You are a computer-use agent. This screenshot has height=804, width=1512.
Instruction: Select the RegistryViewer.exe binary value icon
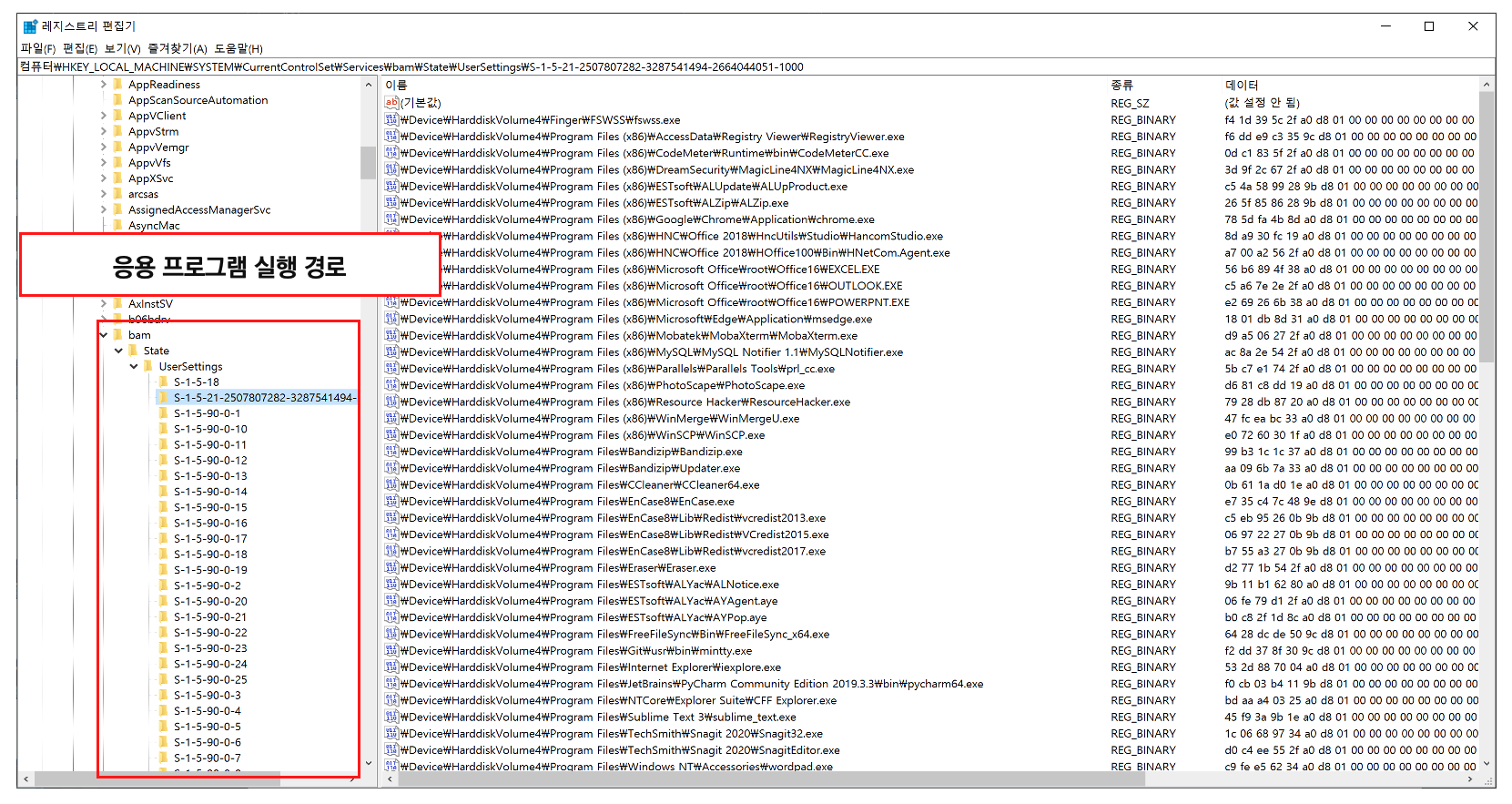pyautogui.click(x=391, y=136)
